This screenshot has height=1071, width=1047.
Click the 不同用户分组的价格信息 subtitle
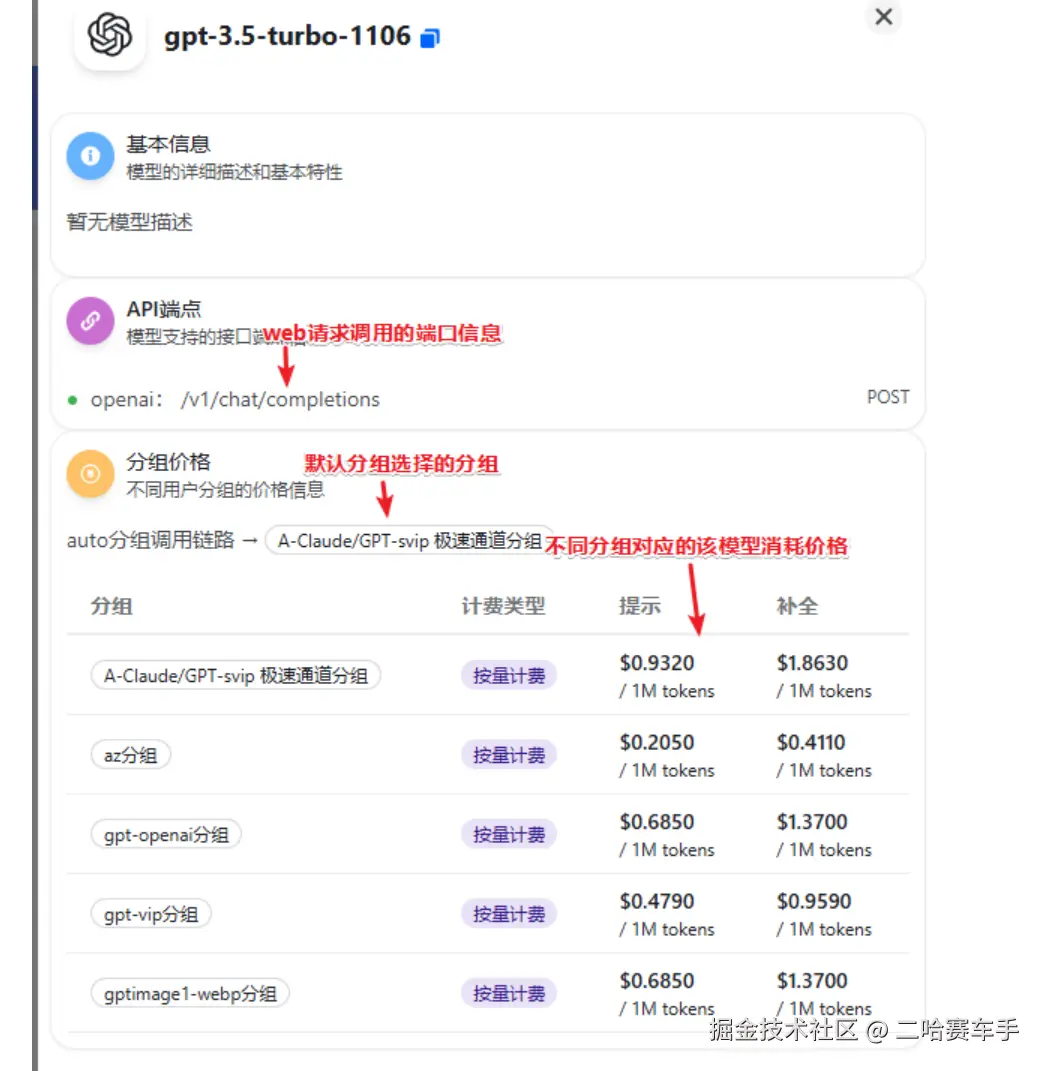click(x=225, y=490)
